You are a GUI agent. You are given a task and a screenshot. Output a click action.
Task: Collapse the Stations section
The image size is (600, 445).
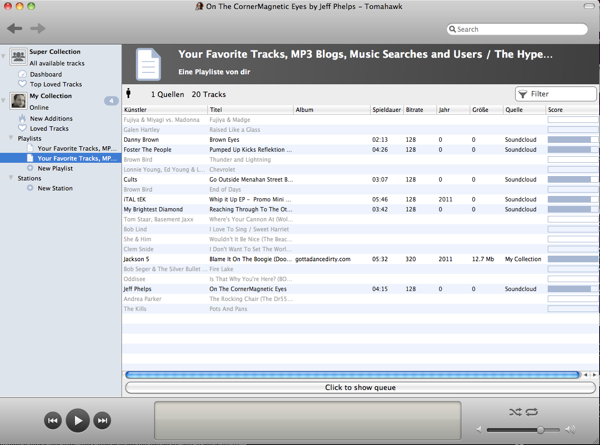click(11, 178)
